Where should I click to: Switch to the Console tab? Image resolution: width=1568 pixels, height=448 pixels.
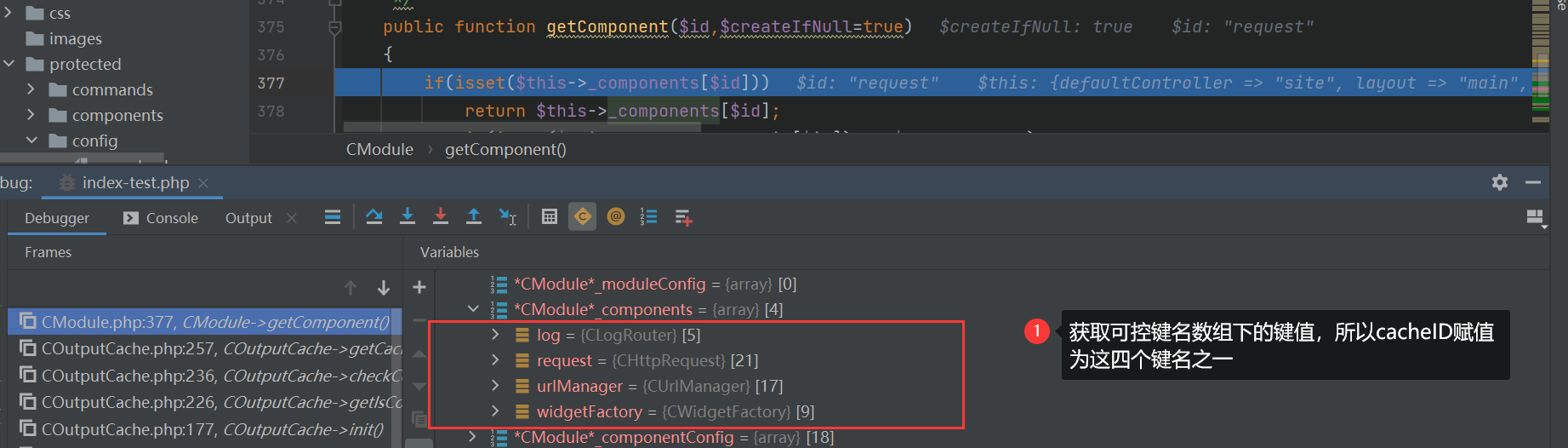click(161, 218)
